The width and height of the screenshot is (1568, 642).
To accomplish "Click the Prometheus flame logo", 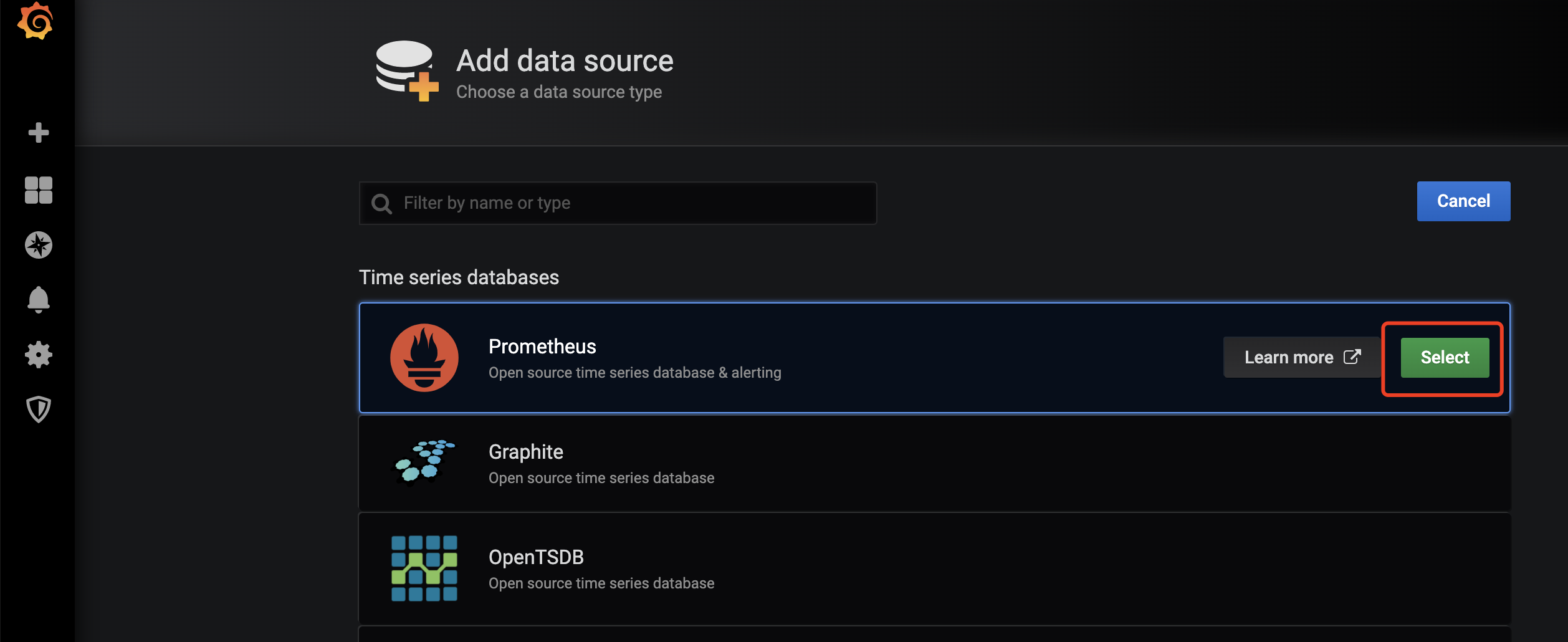I will click(424, 358).
